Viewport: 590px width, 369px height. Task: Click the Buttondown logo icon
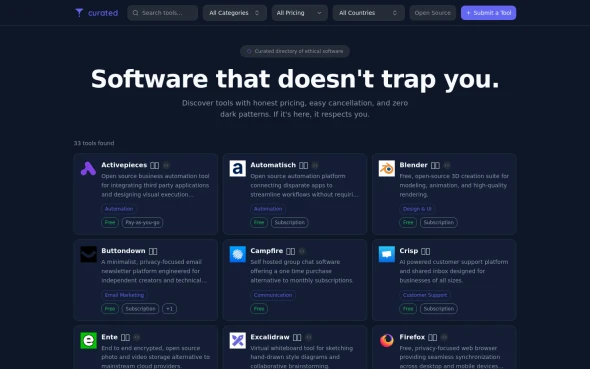tap(88, 254)
